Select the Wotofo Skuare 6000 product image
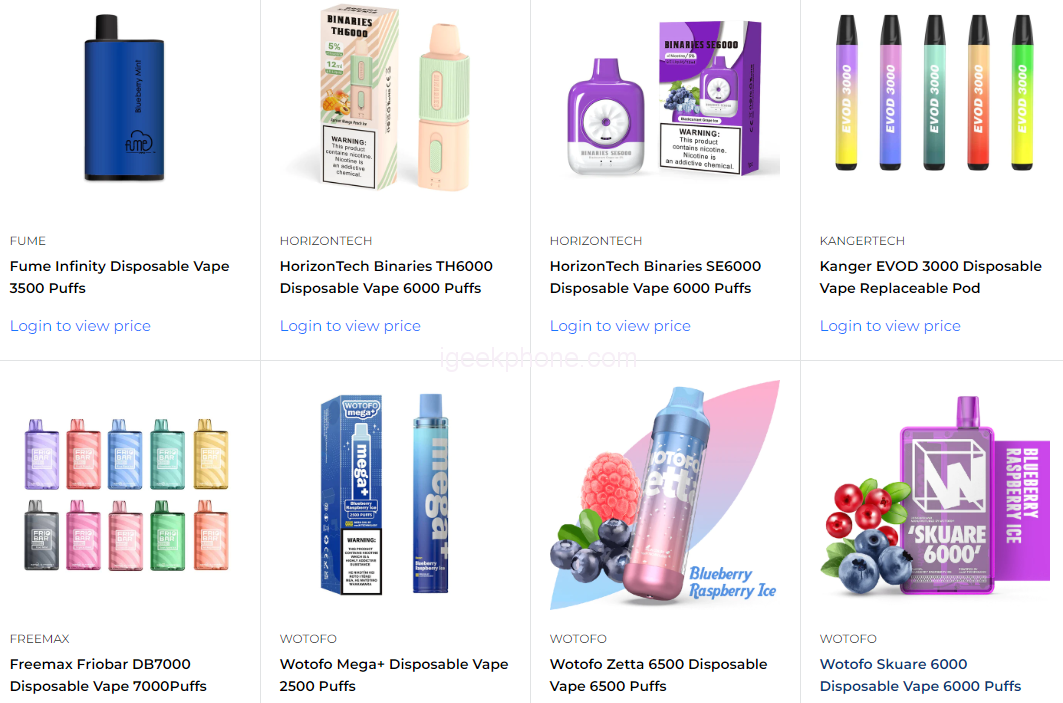 (x=935, y=496)
